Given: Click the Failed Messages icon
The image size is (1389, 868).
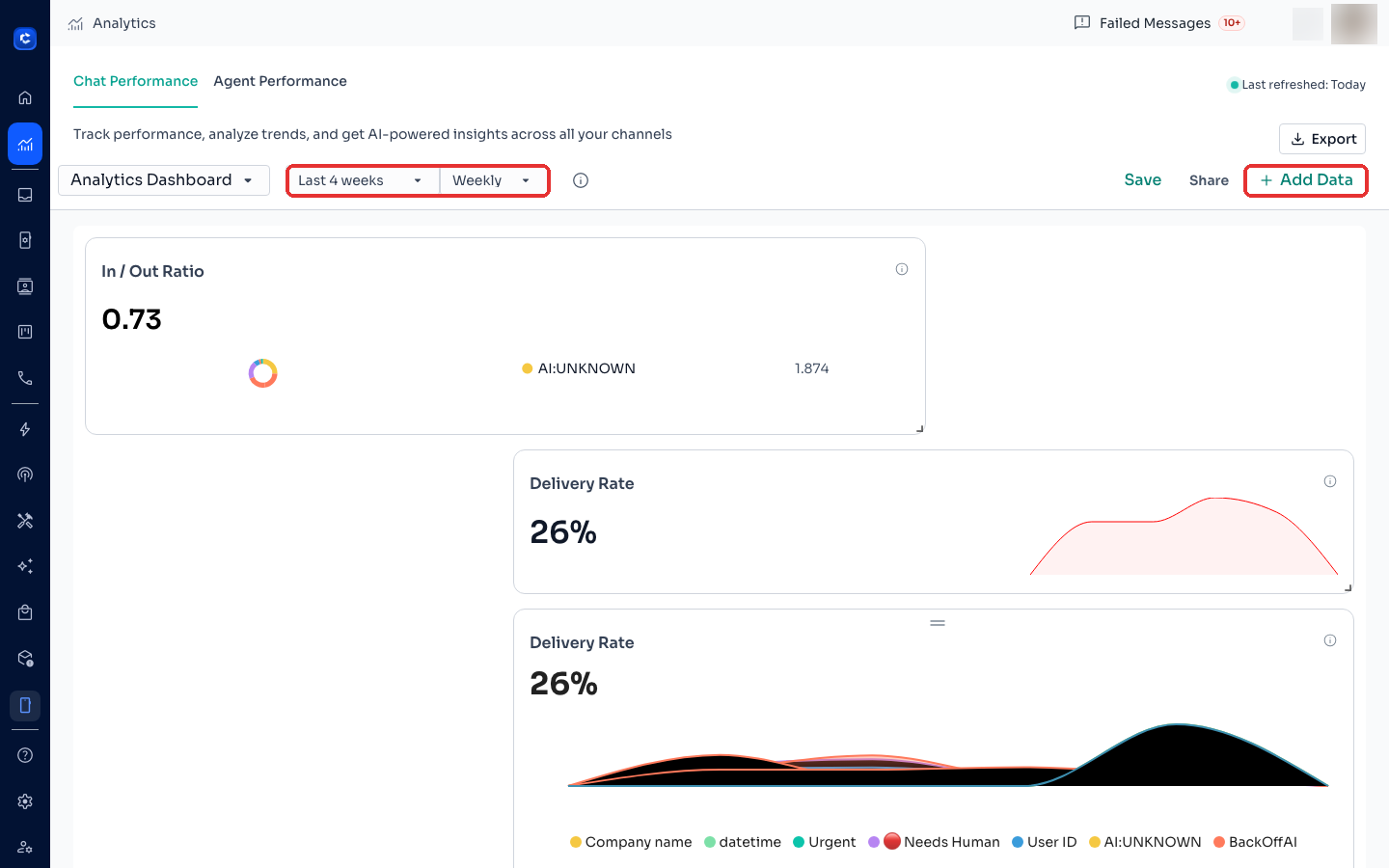Looking at the screenshot, I should pyautogui.click(x=1082, y=22).
